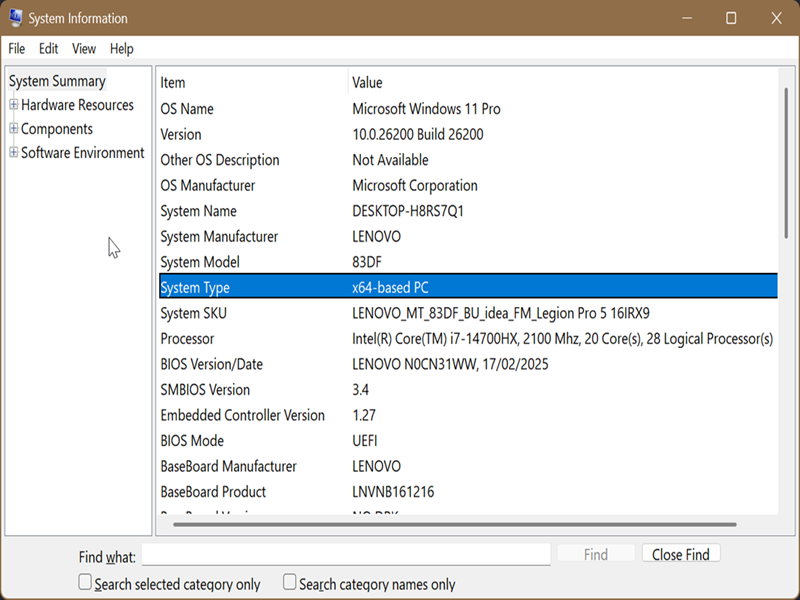Screen dimensions: 800x600
Task: Expand the Hardware Resources node
Action: [14, 105]
